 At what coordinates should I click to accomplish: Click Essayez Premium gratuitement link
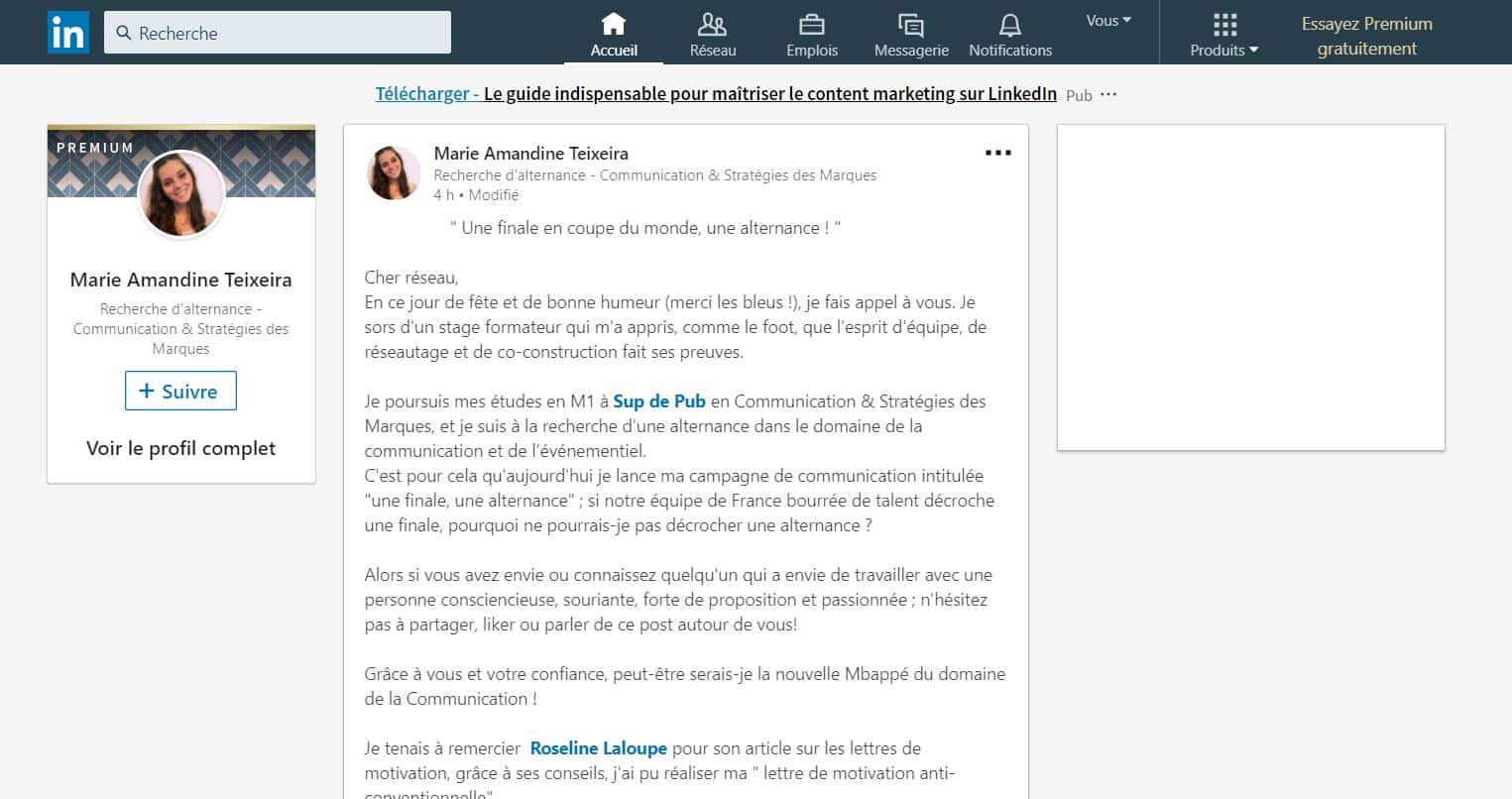(1366, 36)
